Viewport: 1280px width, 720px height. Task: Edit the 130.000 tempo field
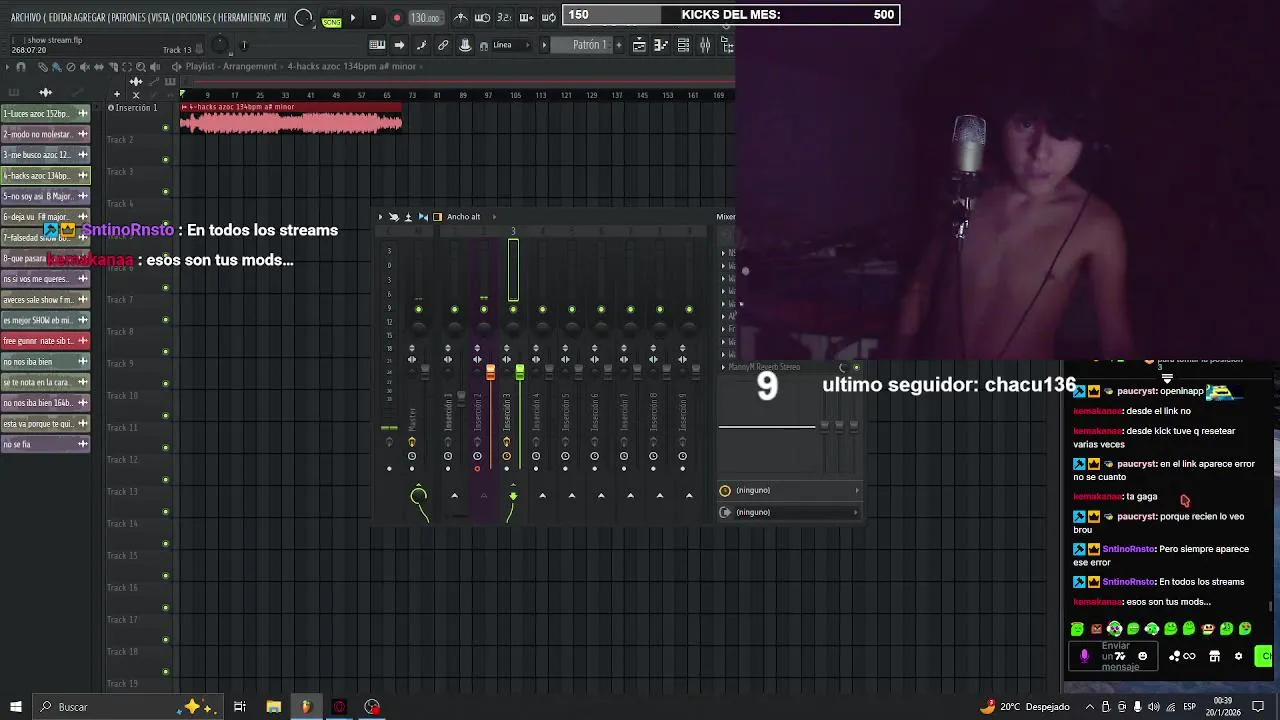point(425,18)
